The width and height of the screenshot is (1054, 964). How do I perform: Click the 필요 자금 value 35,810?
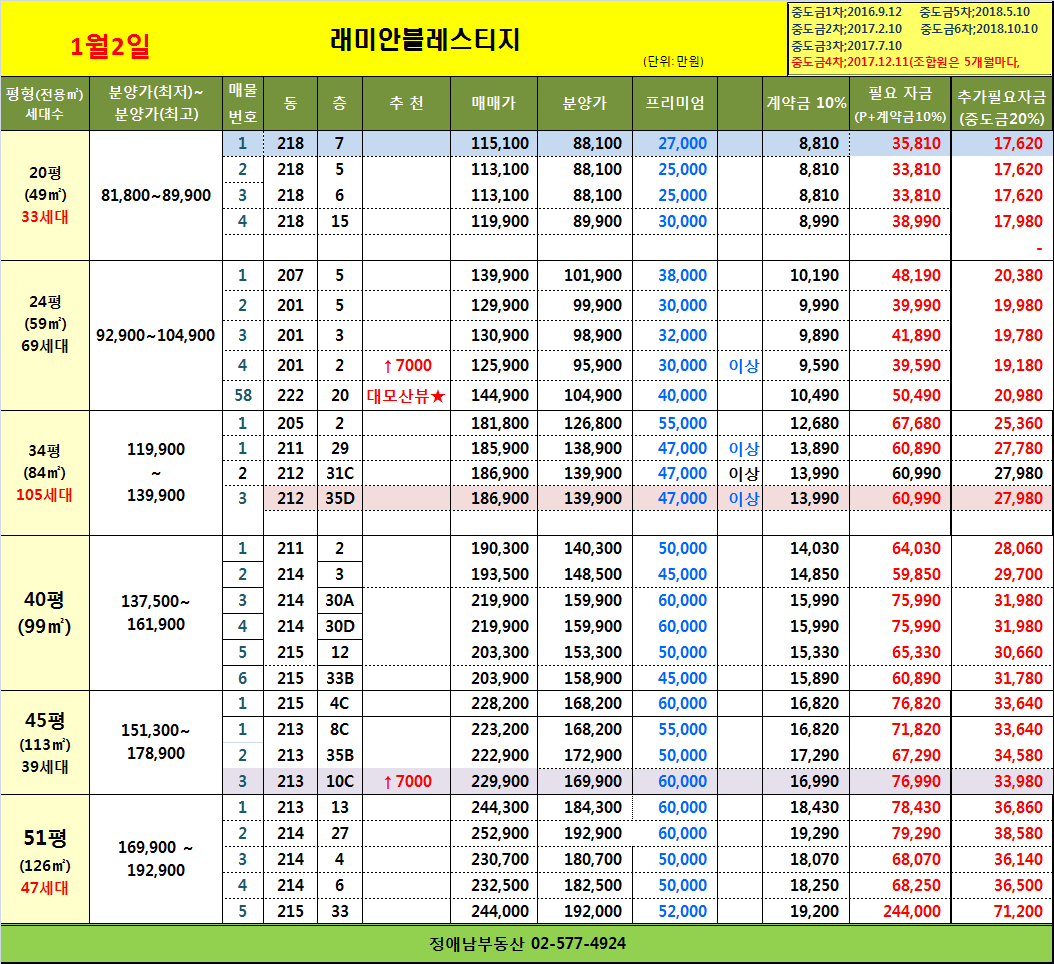916,143
